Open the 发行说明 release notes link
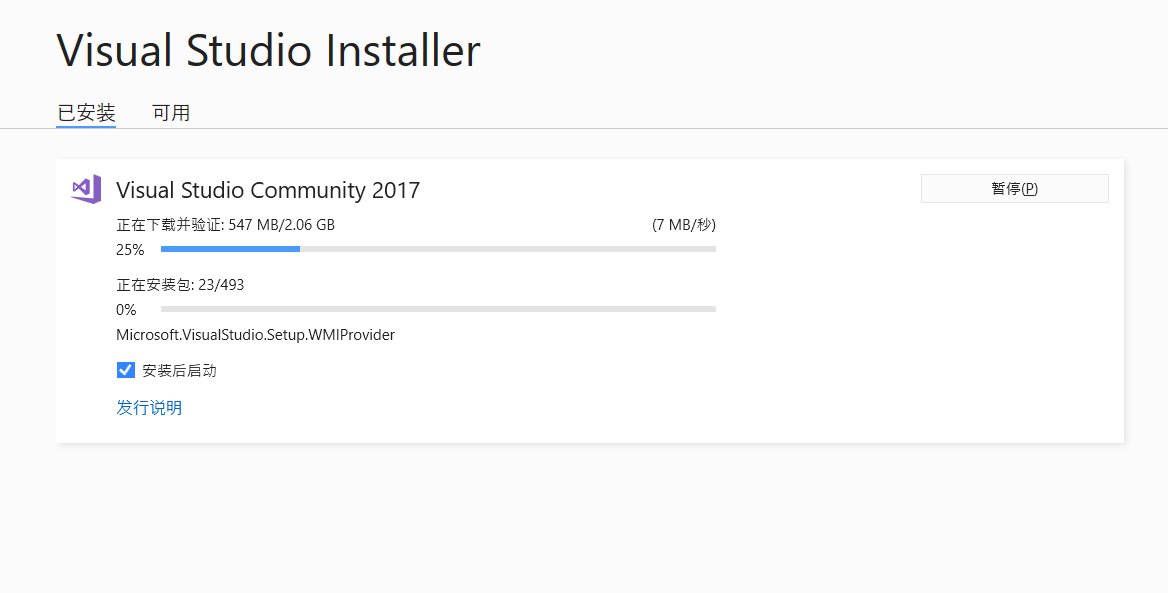Image resolution: width=1168 pixels, height=593 pixels. (x=148, y=407)
